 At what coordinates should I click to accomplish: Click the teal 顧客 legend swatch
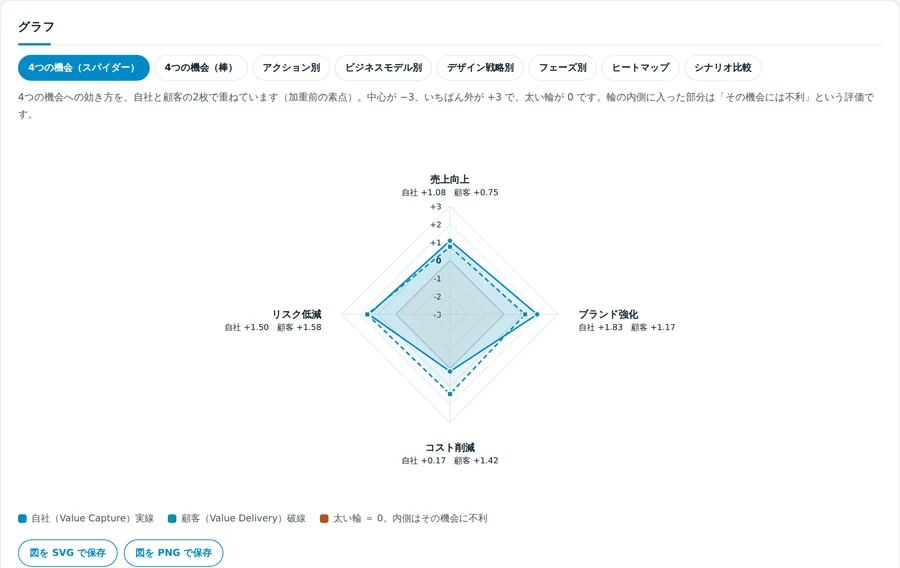coord(172,519)
